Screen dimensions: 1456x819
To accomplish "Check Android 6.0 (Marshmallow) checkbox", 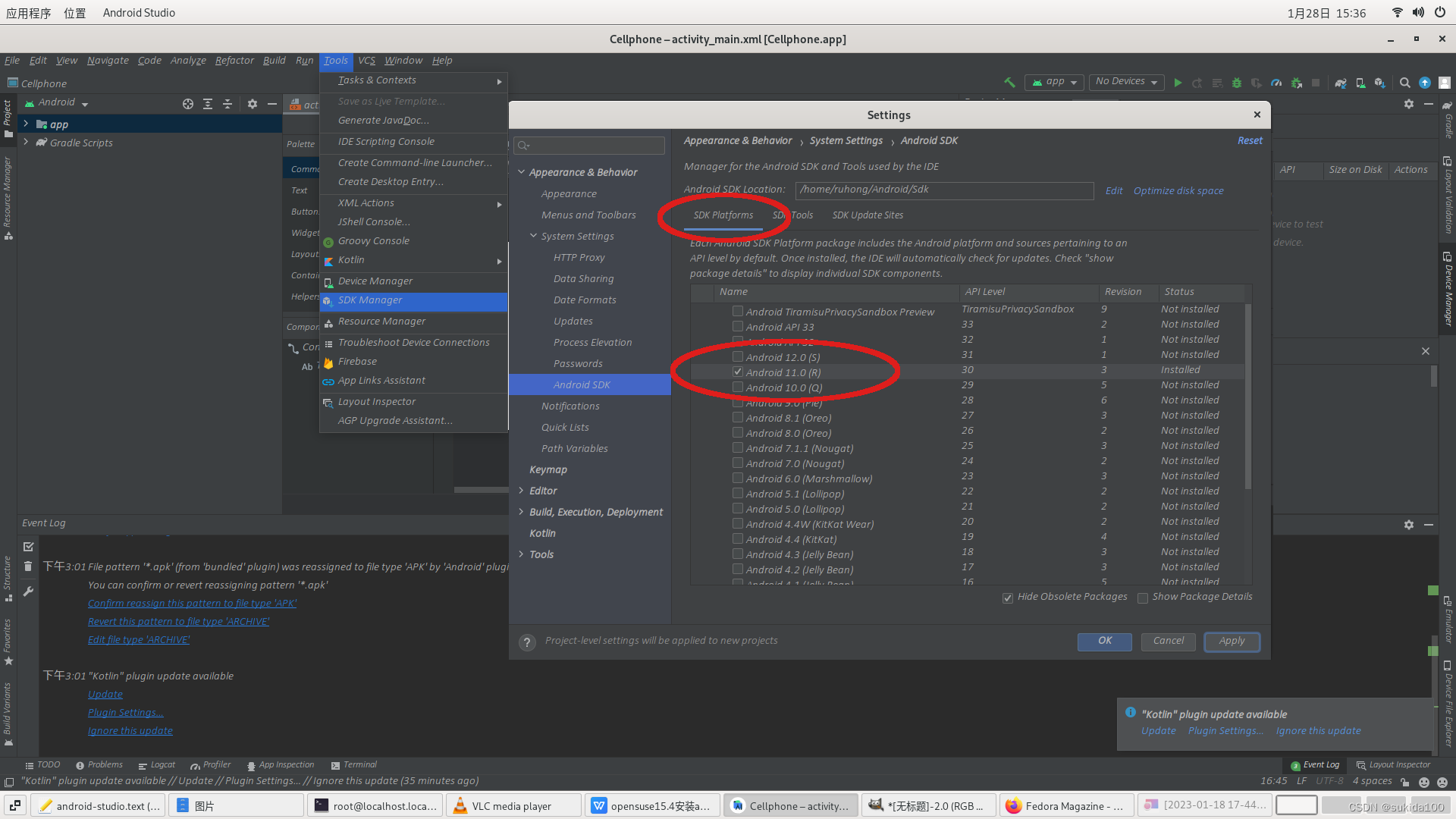I will click(x=737, y=479).
